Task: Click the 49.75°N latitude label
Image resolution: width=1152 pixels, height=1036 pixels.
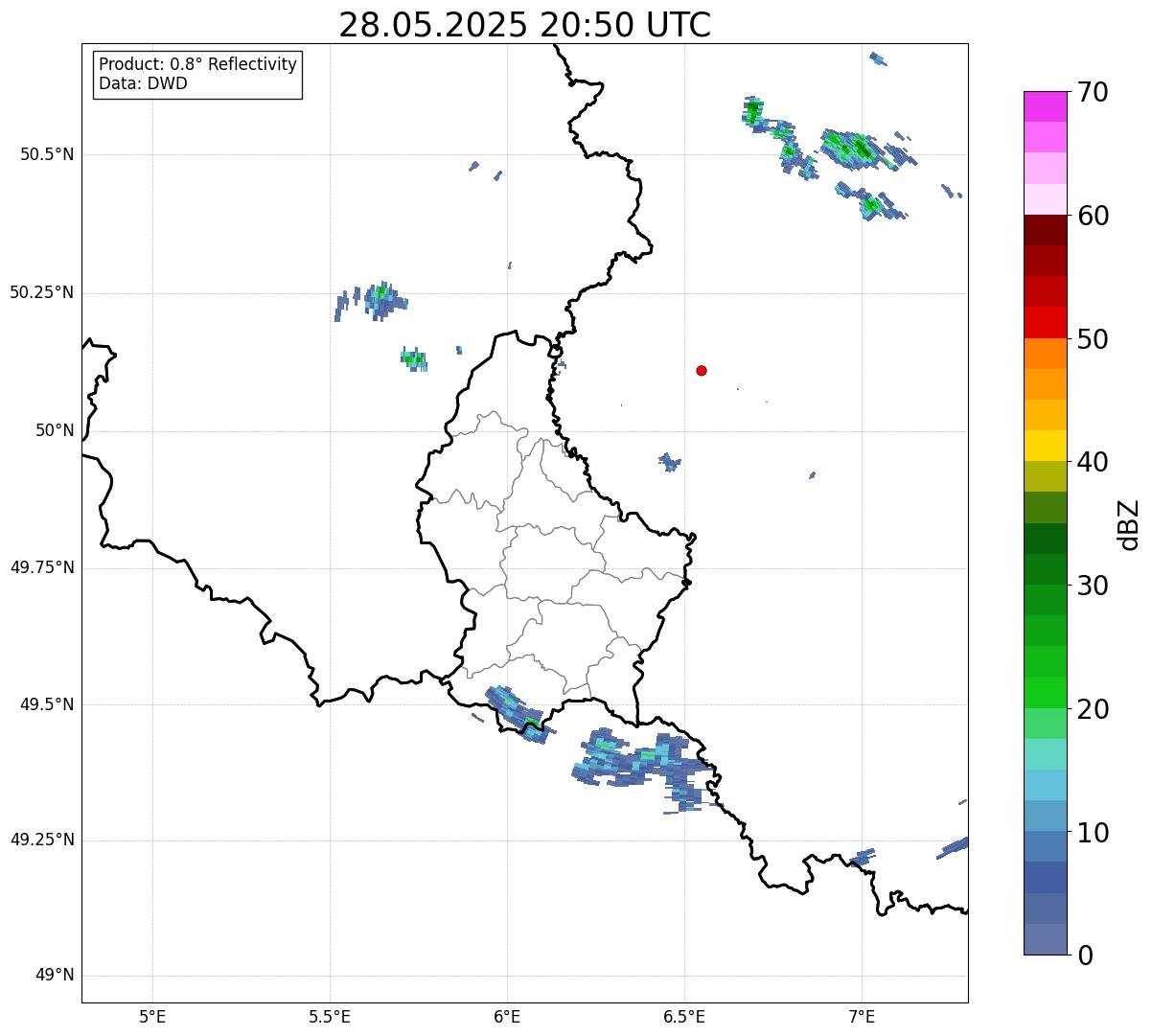Action: tap(41, 567)
